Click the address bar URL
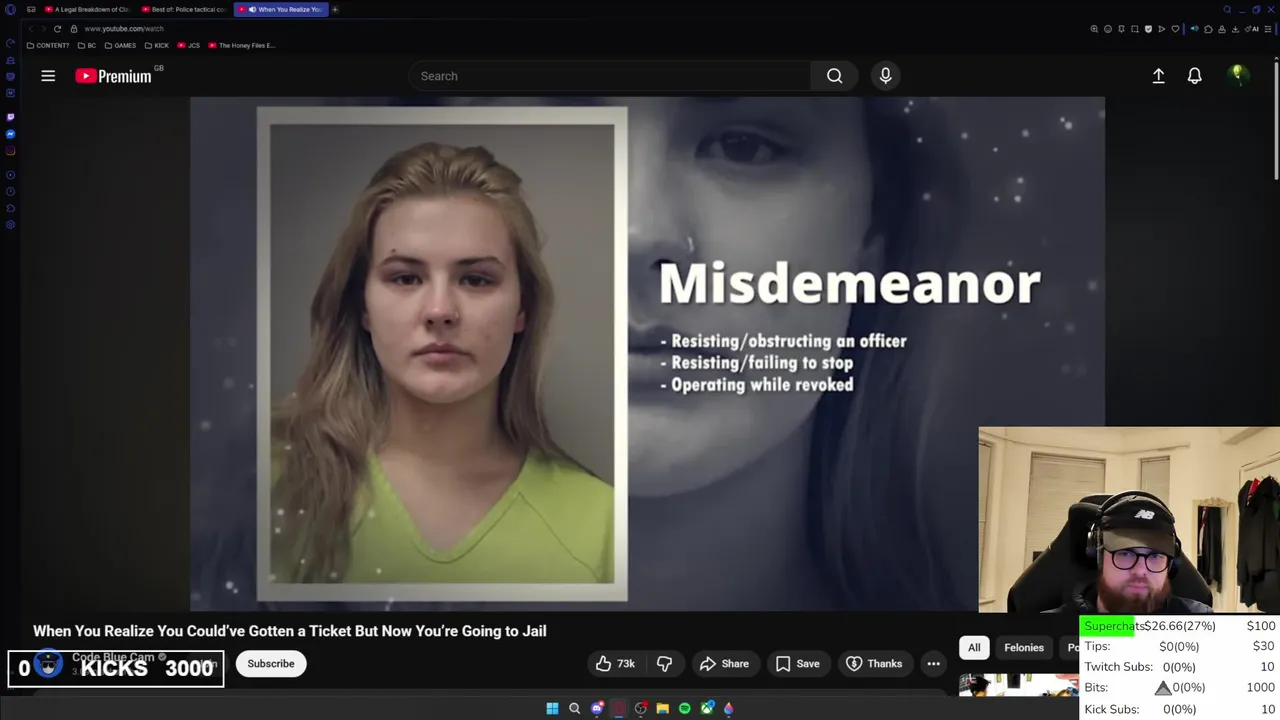Viewport: 1280px width, 720px height. point(124,29)
